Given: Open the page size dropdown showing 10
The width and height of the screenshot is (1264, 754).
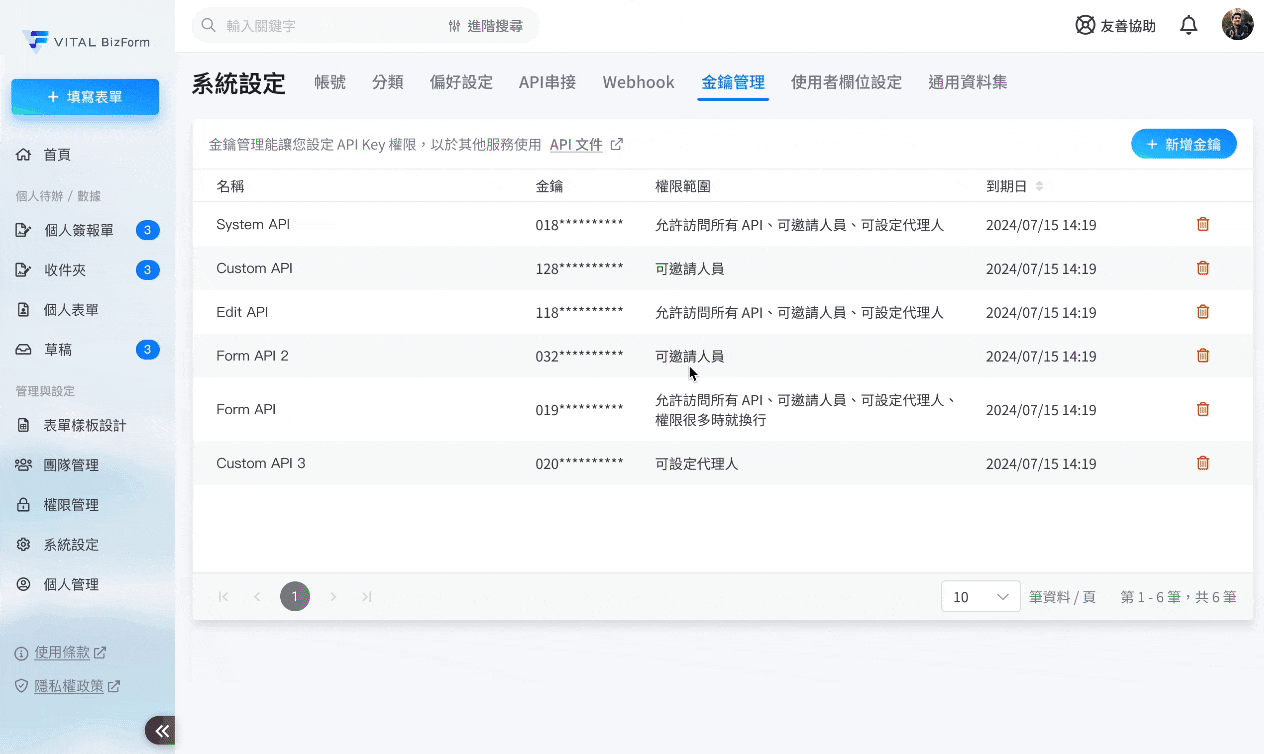Looking at the screenshot, I should [x=980, y=596].
